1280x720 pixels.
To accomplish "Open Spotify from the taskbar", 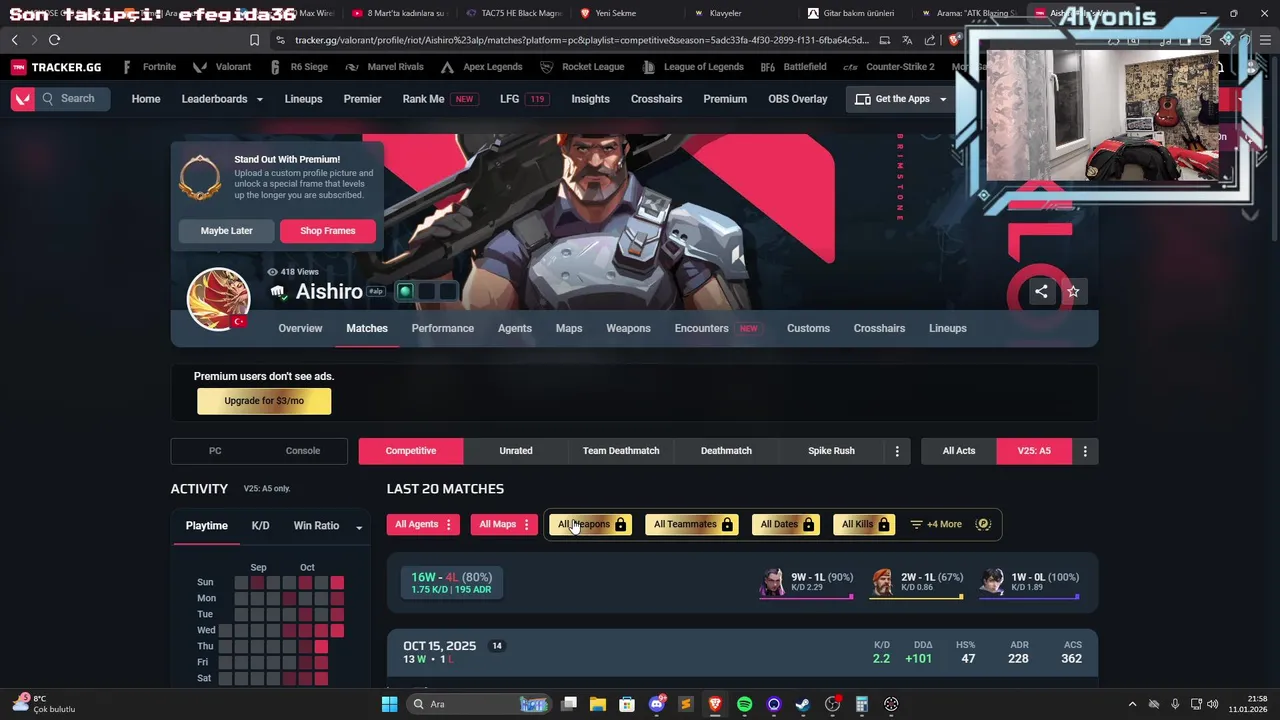I will [744, 704].
